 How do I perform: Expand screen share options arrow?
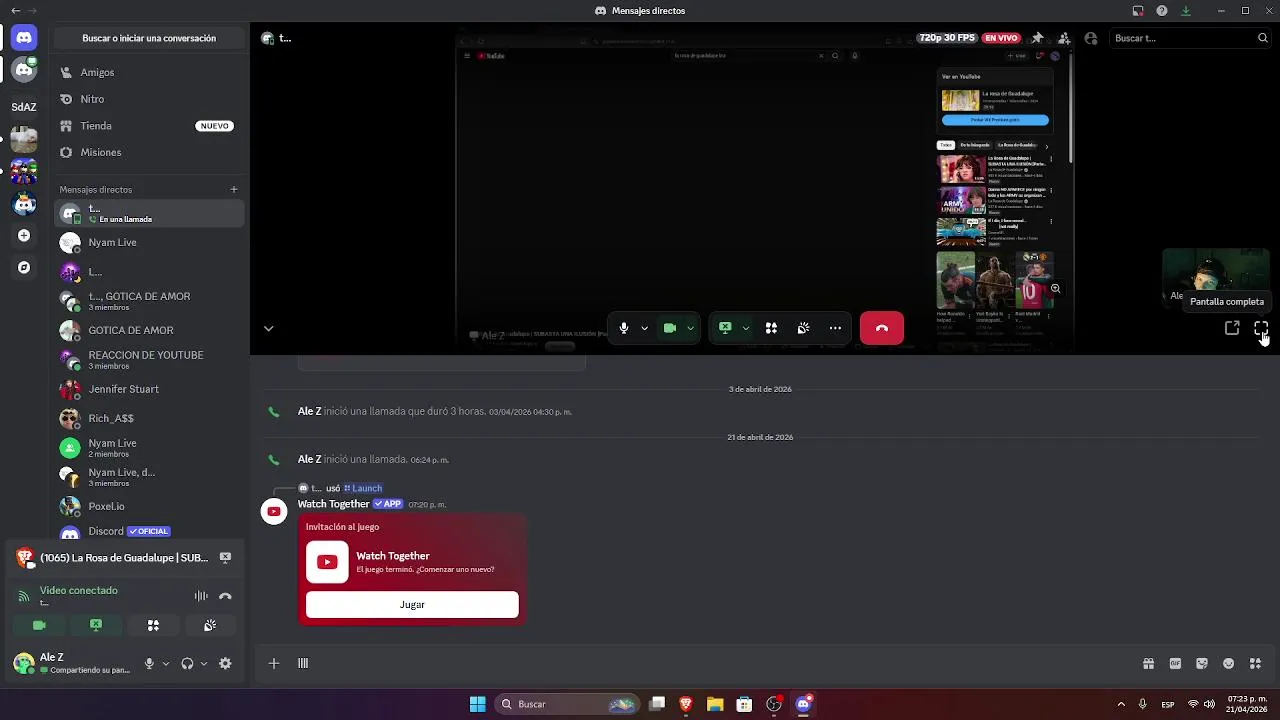click(745, 328)
